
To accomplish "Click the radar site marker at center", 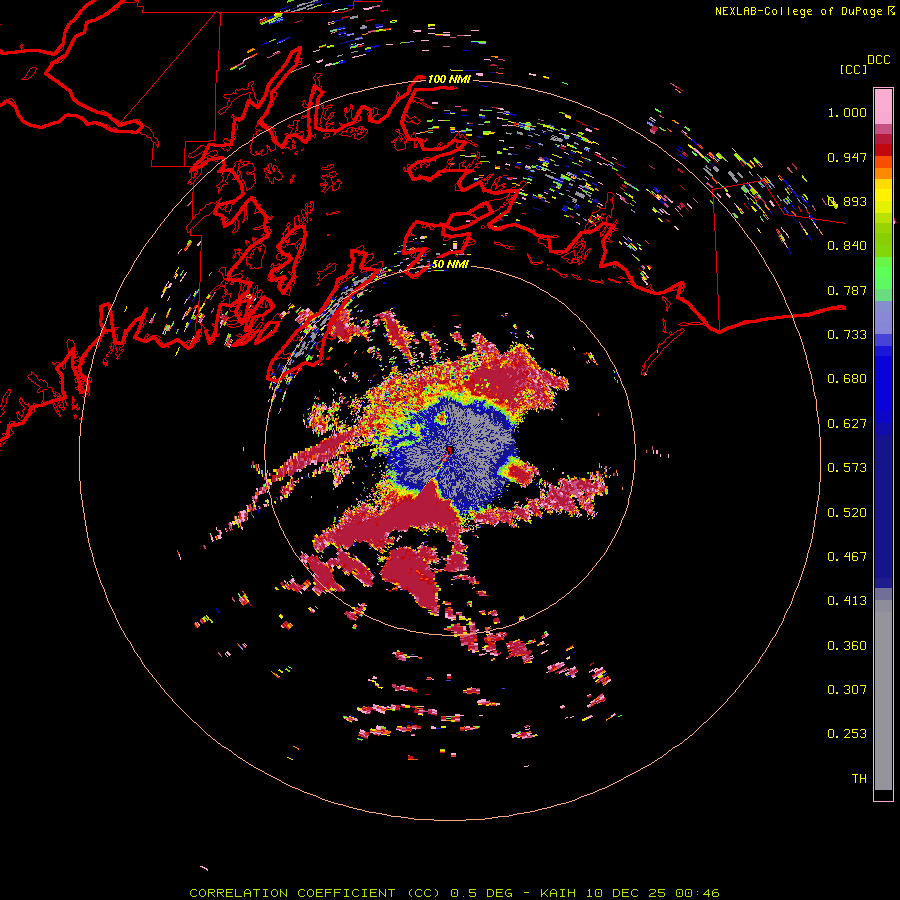I will [450, 450].
